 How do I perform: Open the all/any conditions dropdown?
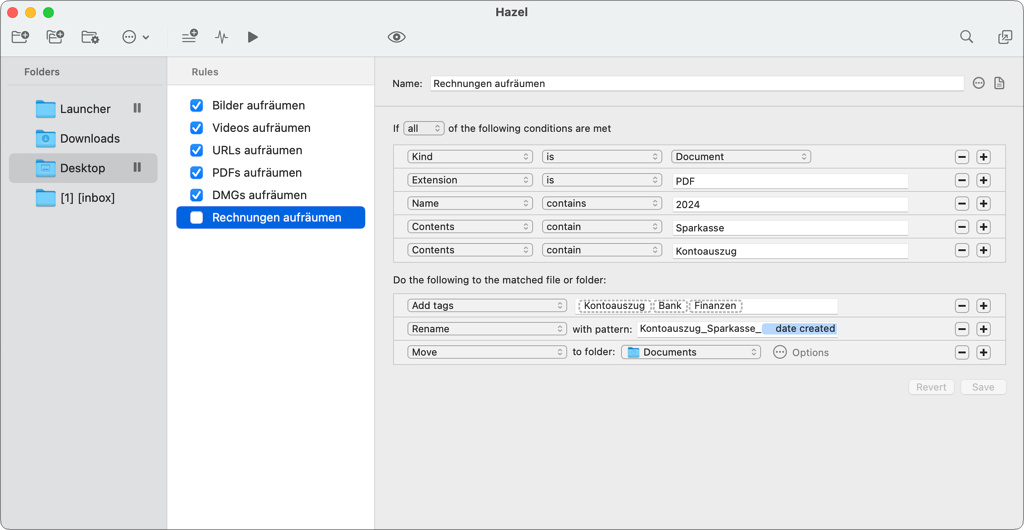pyautogui.click(x=424, y=129)
